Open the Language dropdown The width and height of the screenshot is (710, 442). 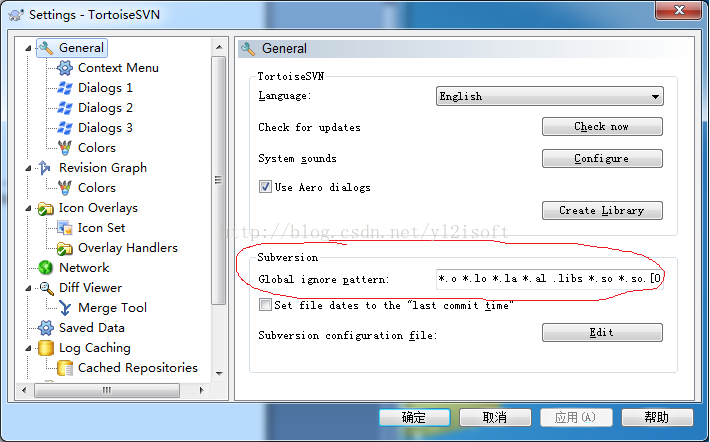click(x=550, y=96)
